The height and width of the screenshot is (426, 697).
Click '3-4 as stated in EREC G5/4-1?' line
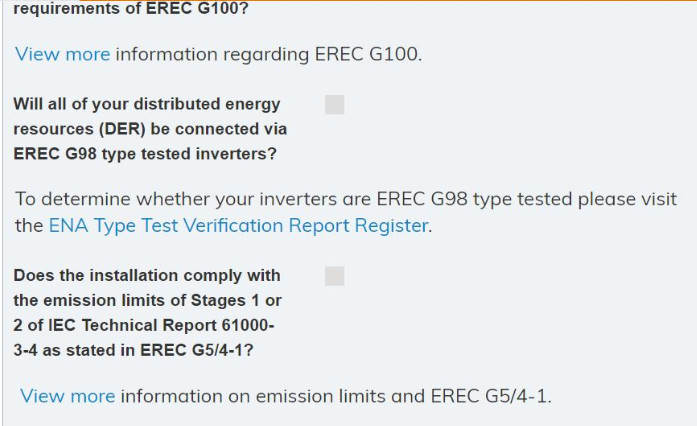coord(133,350)
